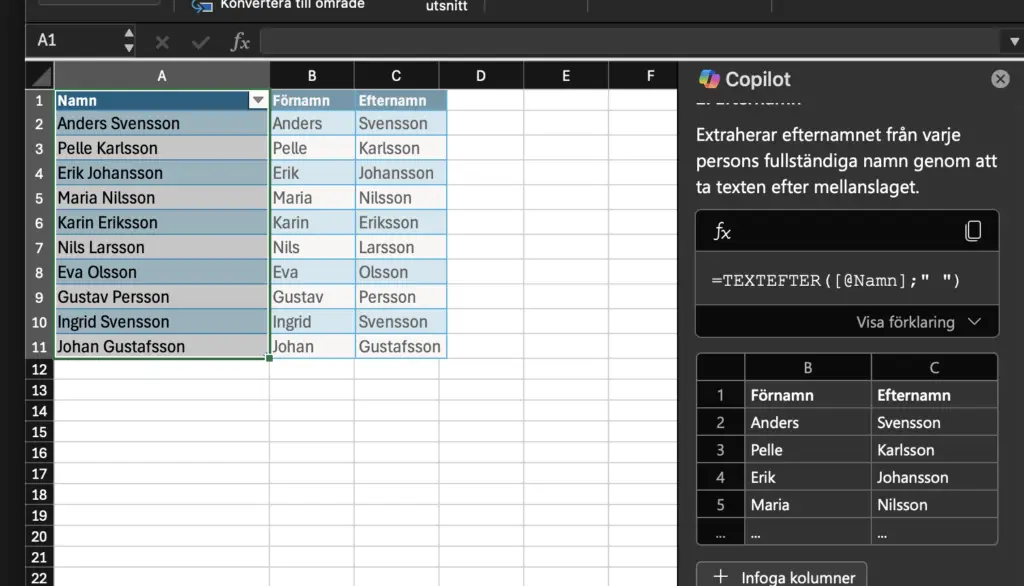Select row 12 header
Image resolution: width=1024 pixels, height=586 pixels.
click(x=39, y=369)
